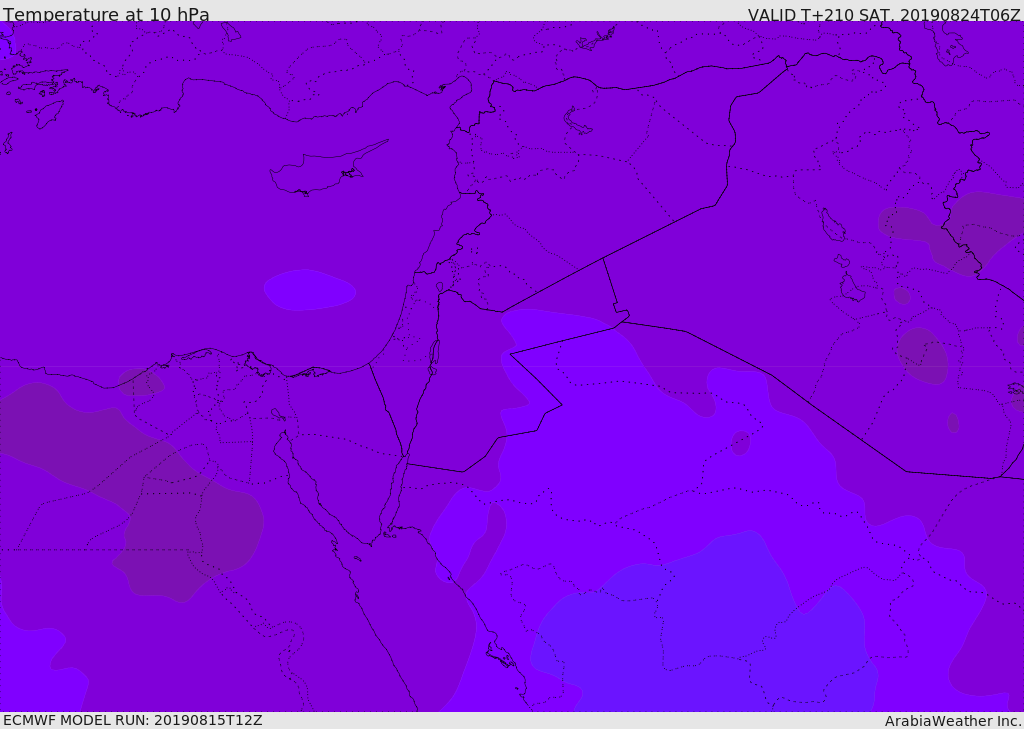1024x729 pixels.
Task: Click the light purple oval south of Cyprus
Action: coord(310,289)
